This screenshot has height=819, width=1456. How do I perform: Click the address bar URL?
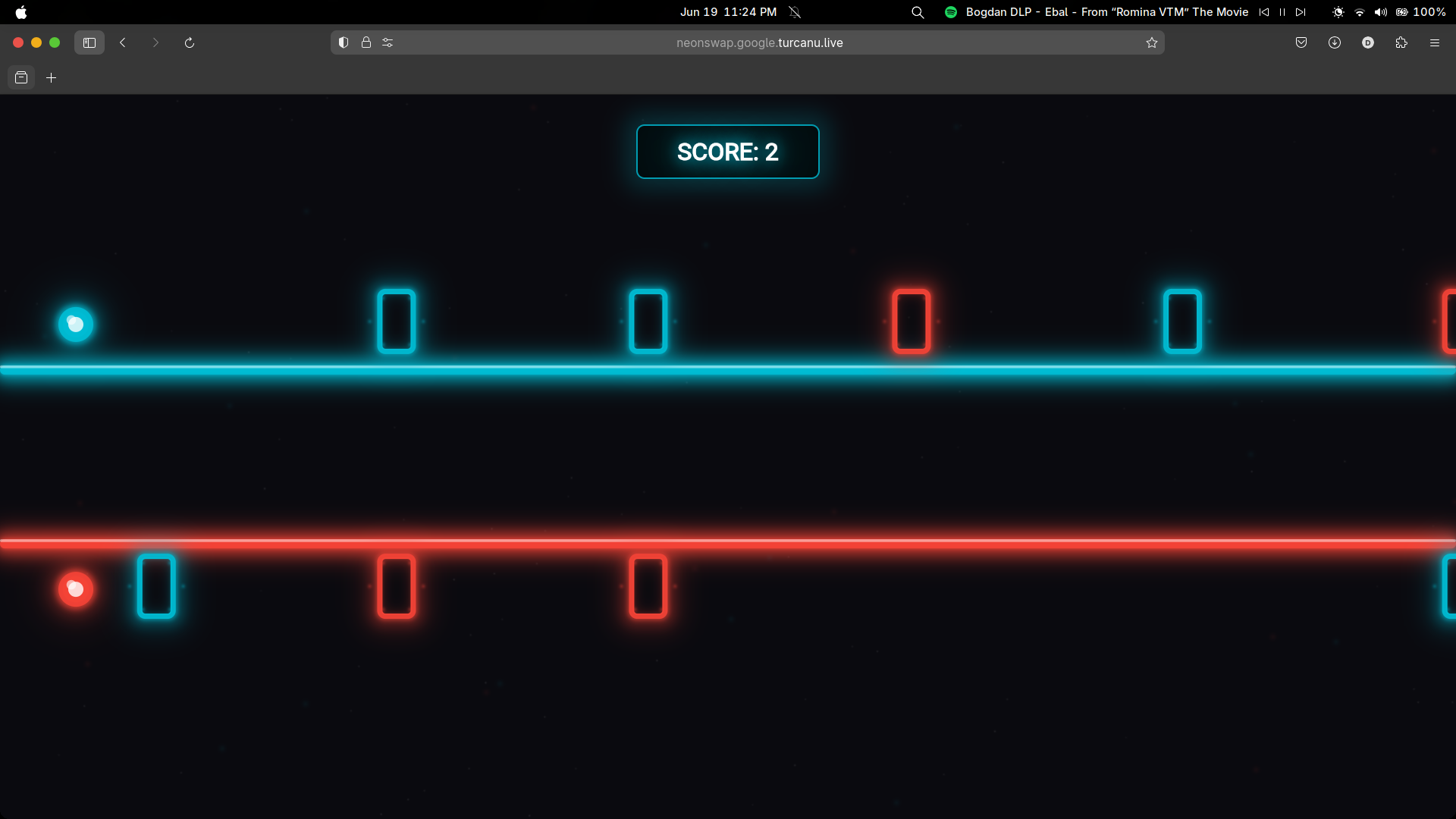[x=760, y=42]
